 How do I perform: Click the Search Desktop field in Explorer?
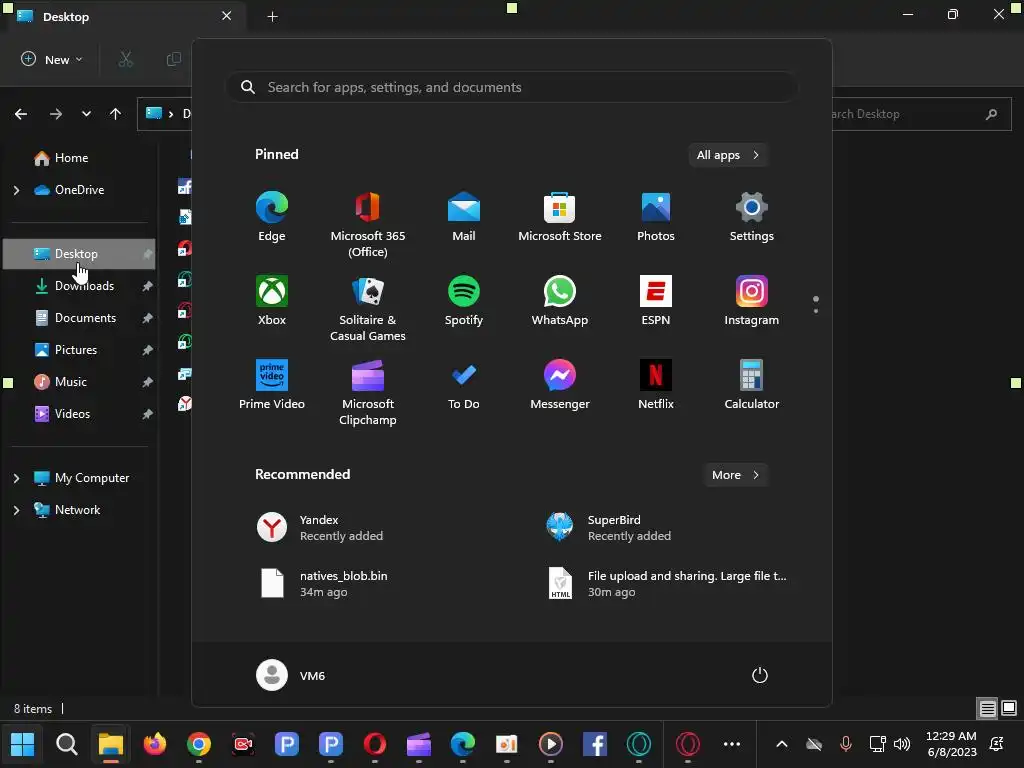click(x=921, y=114)
